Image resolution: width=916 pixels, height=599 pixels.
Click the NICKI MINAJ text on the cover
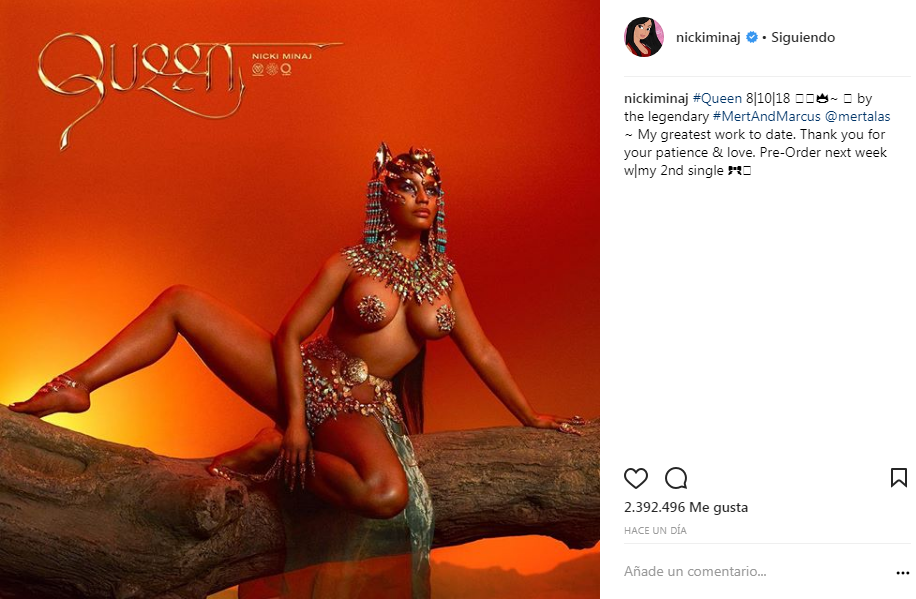[282, 56]
